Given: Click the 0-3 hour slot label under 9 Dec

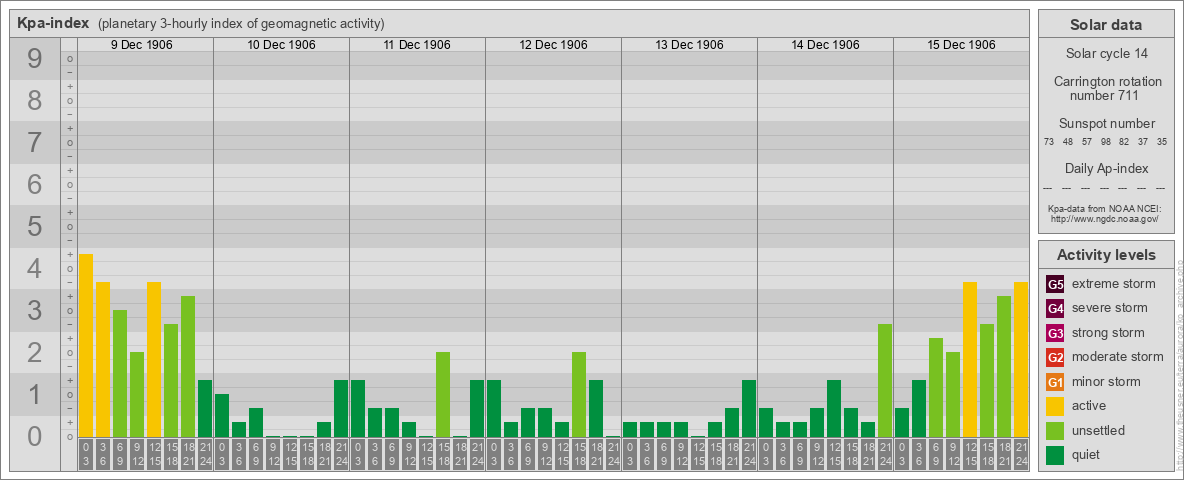Looking at the screenshot, I should 86,454.
